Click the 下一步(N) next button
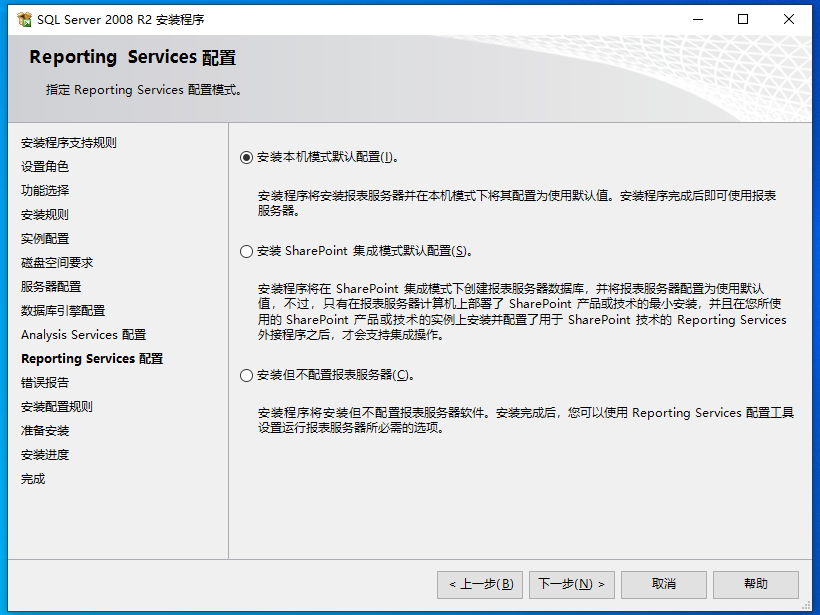 pyautogui.click(x=572, y=584)
